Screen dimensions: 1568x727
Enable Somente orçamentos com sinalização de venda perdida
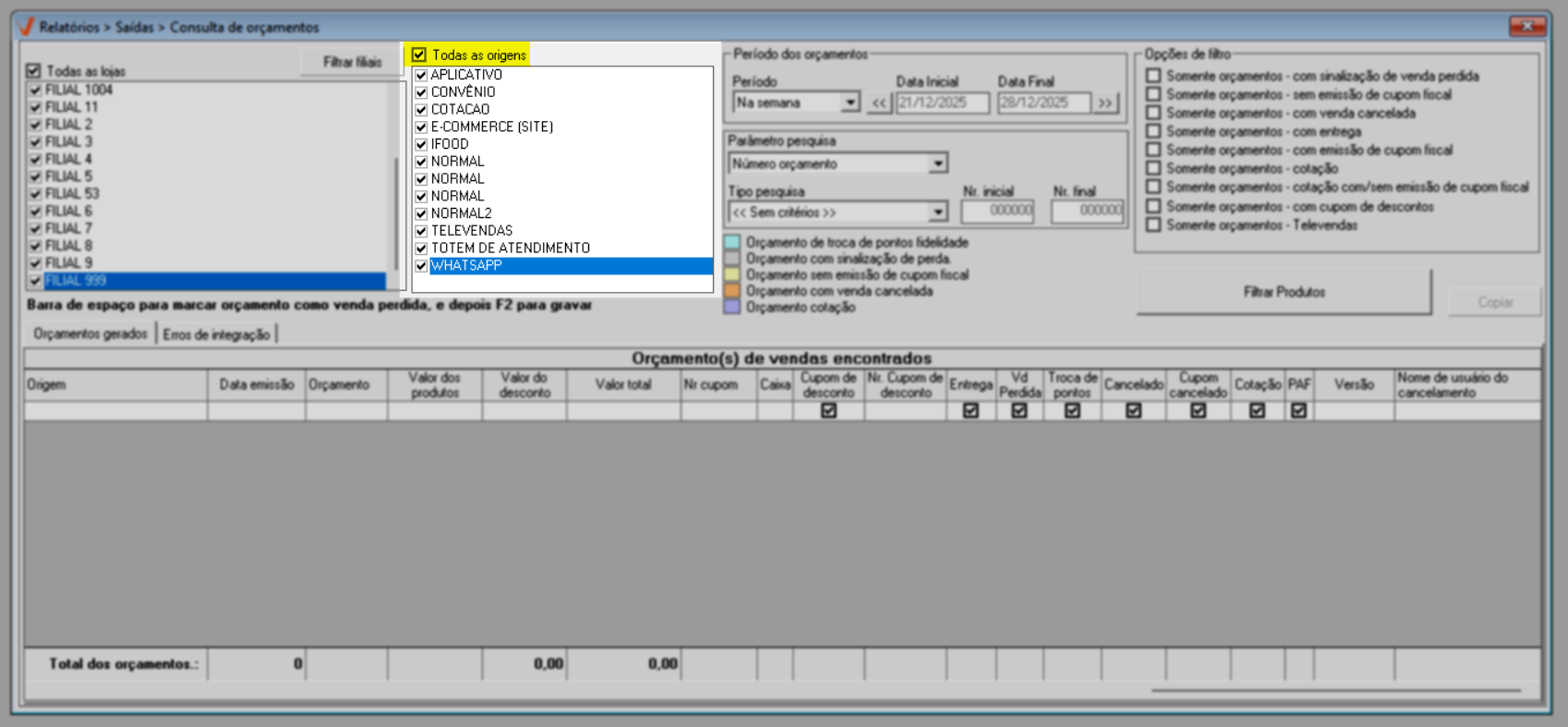pyautogui.click(x=1153, y=76)
